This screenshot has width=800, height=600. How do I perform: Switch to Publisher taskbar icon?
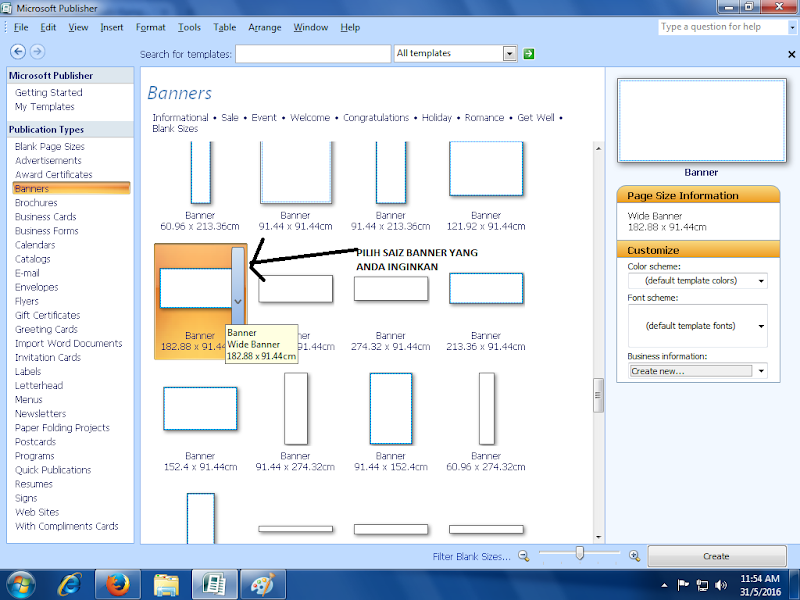tap(214, 585)
